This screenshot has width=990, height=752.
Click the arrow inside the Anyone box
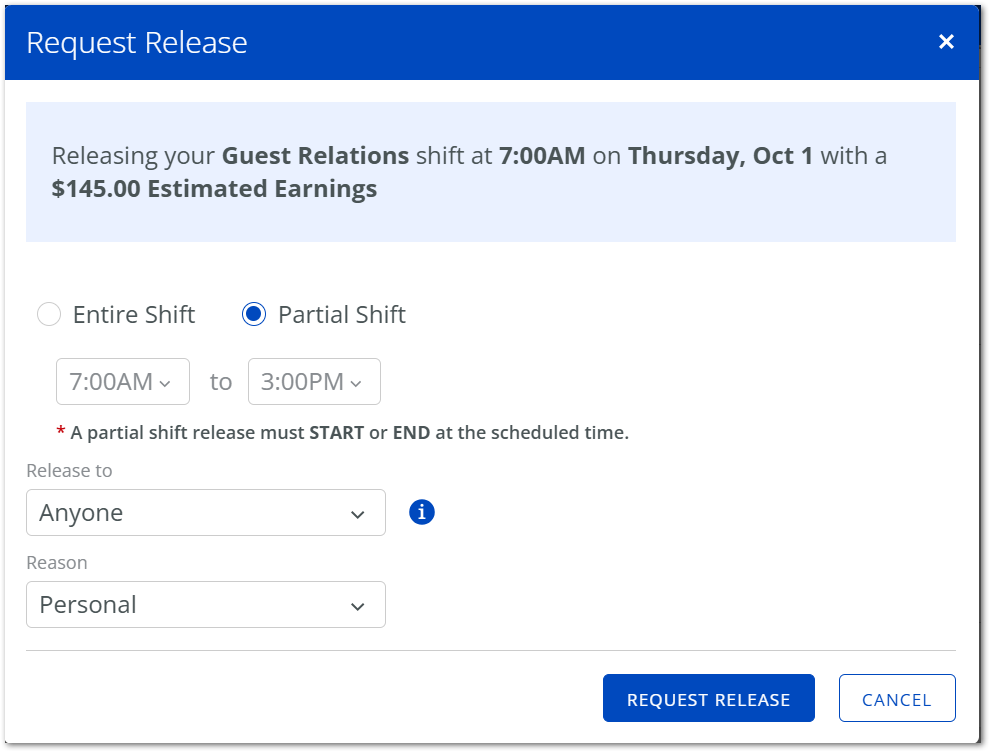click(357, 515)
